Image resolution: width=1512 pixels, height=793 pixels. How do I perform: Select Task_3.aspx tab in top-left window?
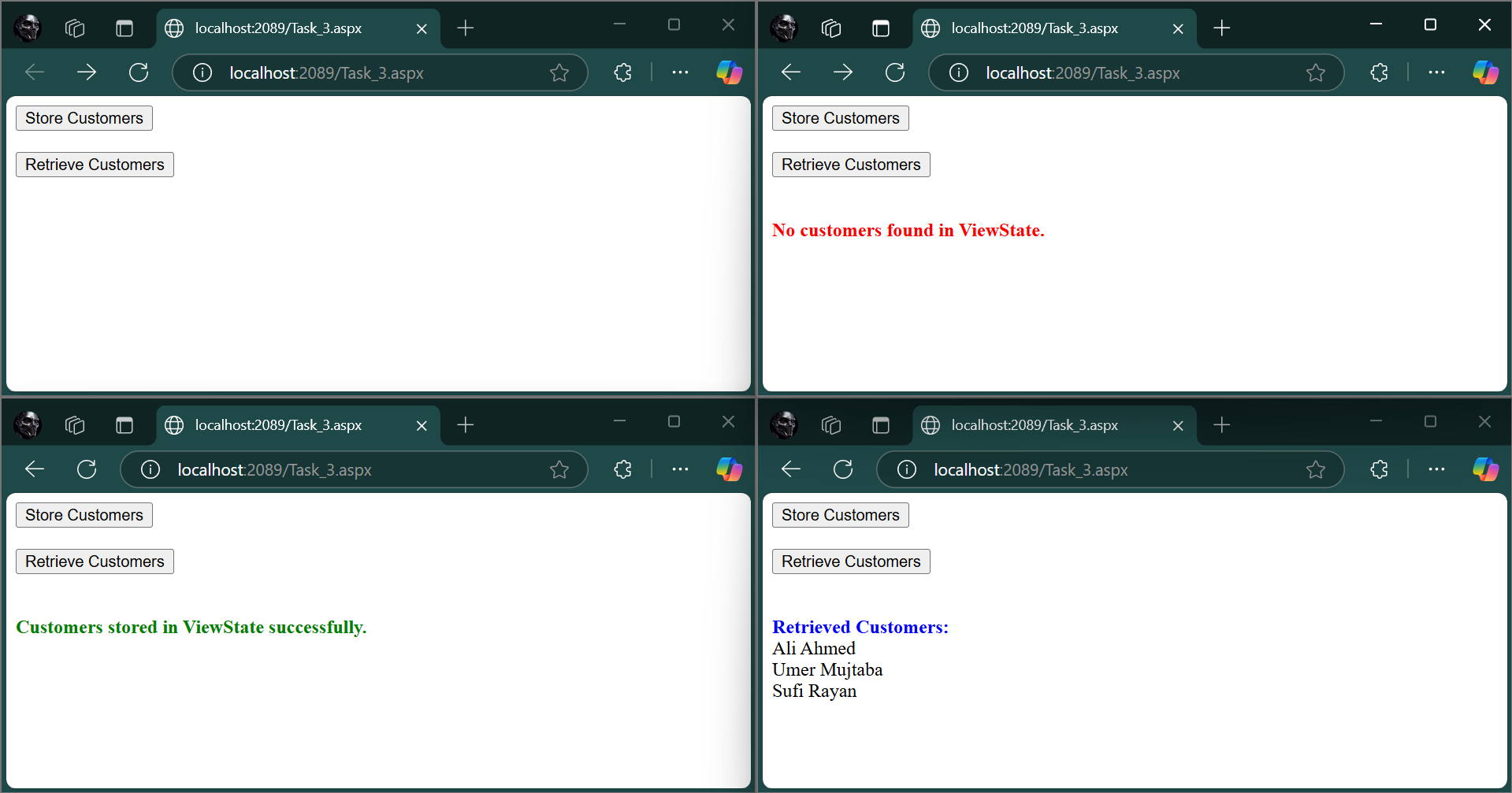tap(298, 28)
